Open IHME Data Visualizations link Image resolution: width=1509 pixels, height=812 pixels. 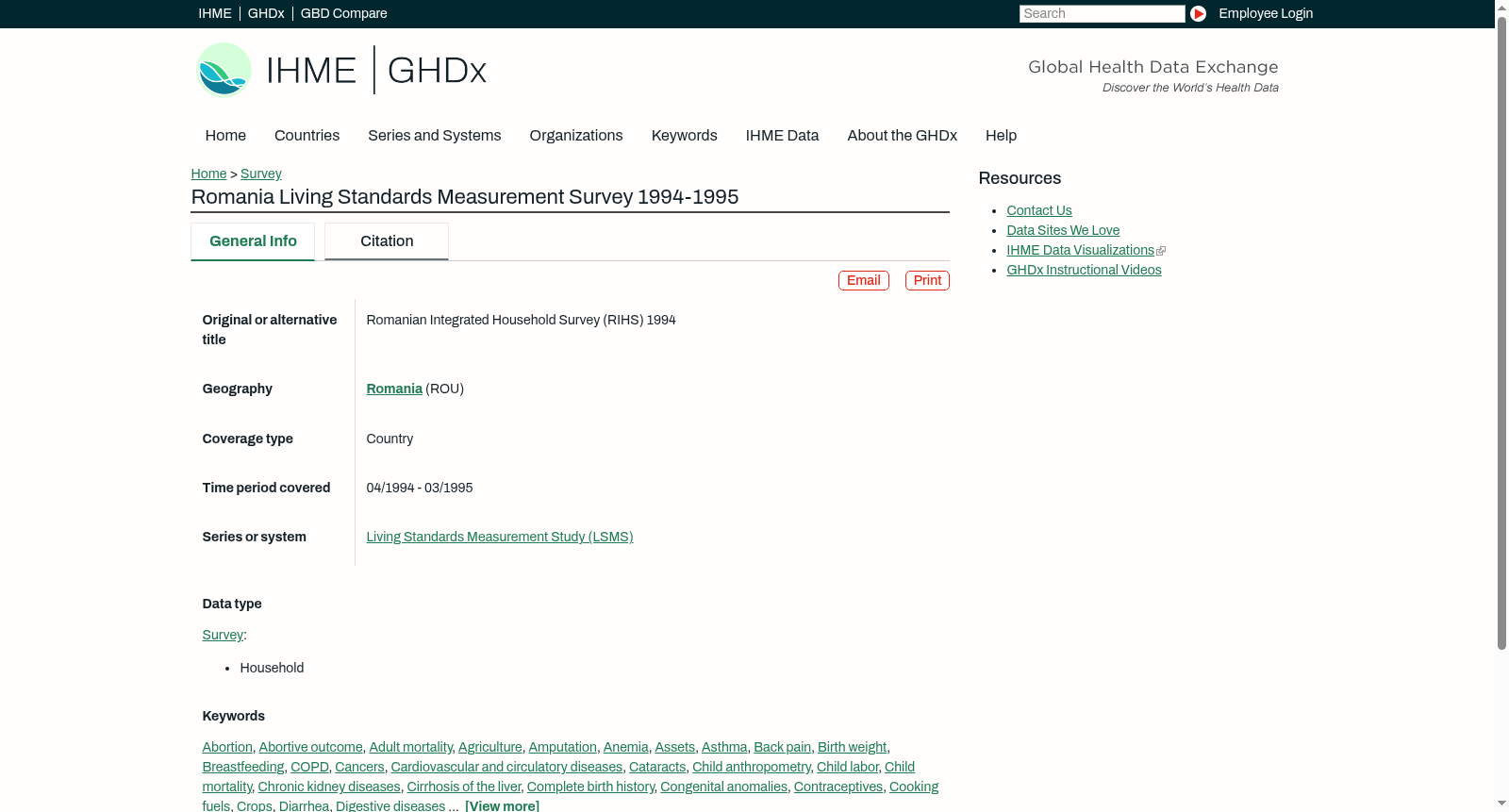[x=1080, y=250]
